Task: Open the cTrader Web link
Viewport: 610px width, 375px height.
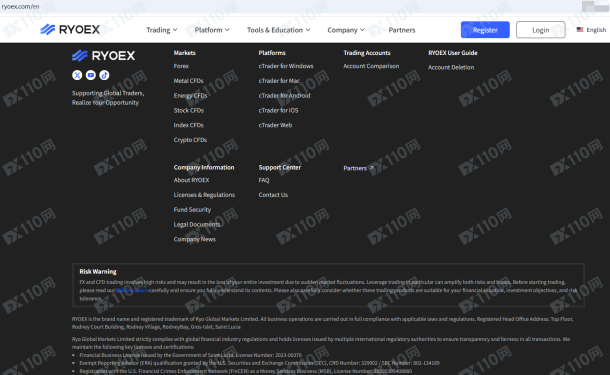Action: 275,125
